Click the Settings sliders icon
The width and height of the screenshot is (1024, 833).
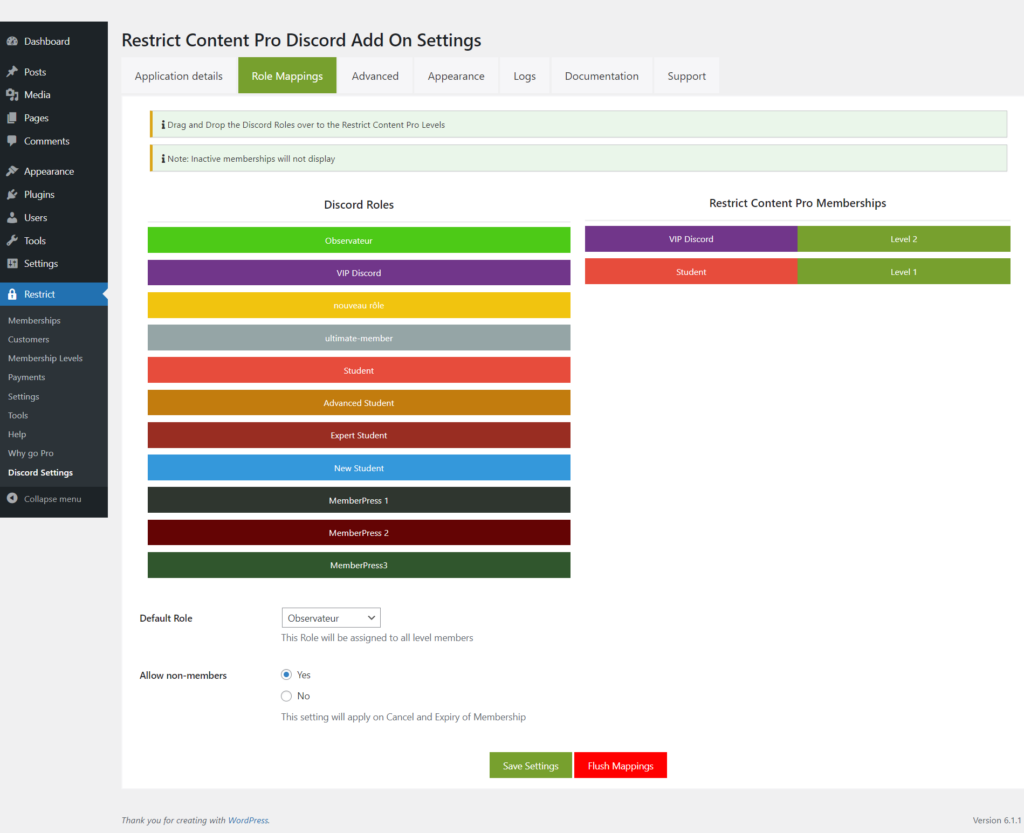click(x=12, y=264)
